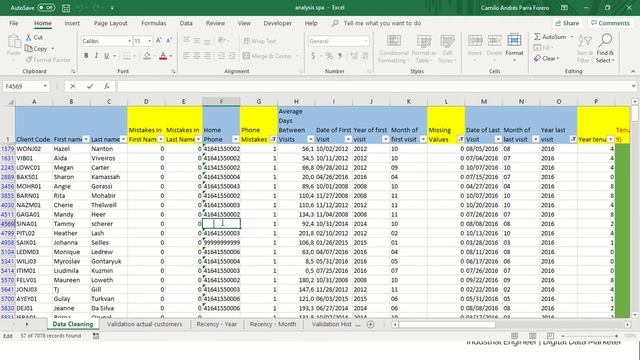640x360 pixels.
Task: Open the Missing Values filter dropdown
Action: pyautogui.click(x=461, y=139)
